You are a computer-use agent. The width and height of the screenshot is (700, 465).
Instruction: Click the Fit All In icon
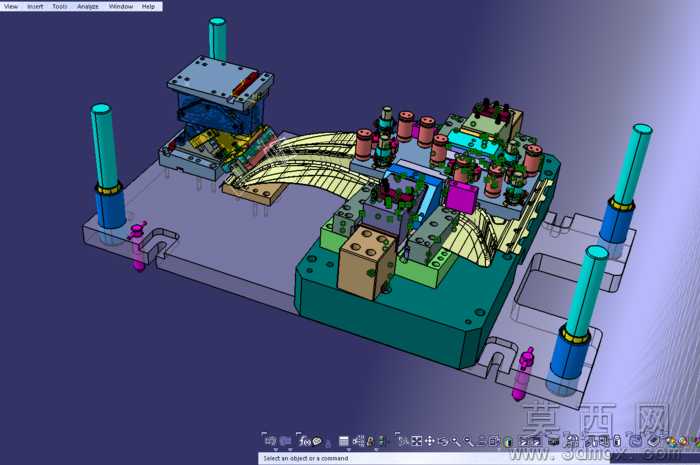(417, 441)
